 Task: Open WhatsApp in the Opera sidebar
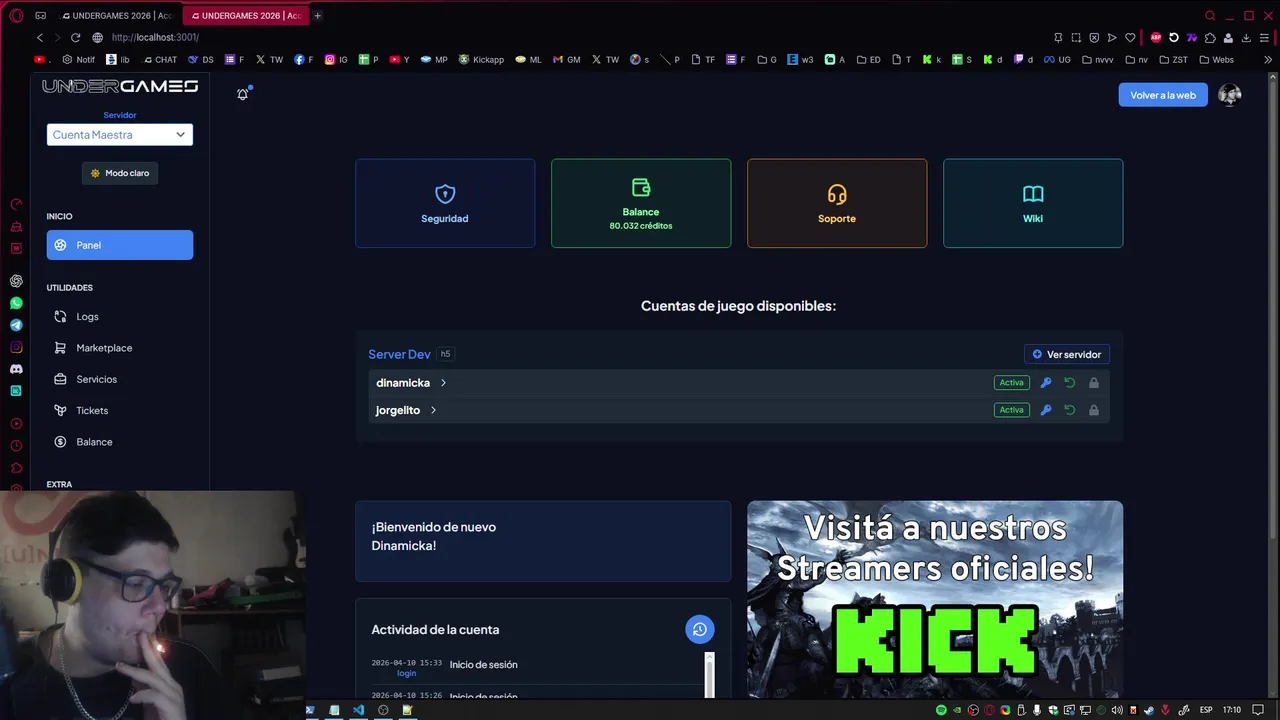coord(16,303)
